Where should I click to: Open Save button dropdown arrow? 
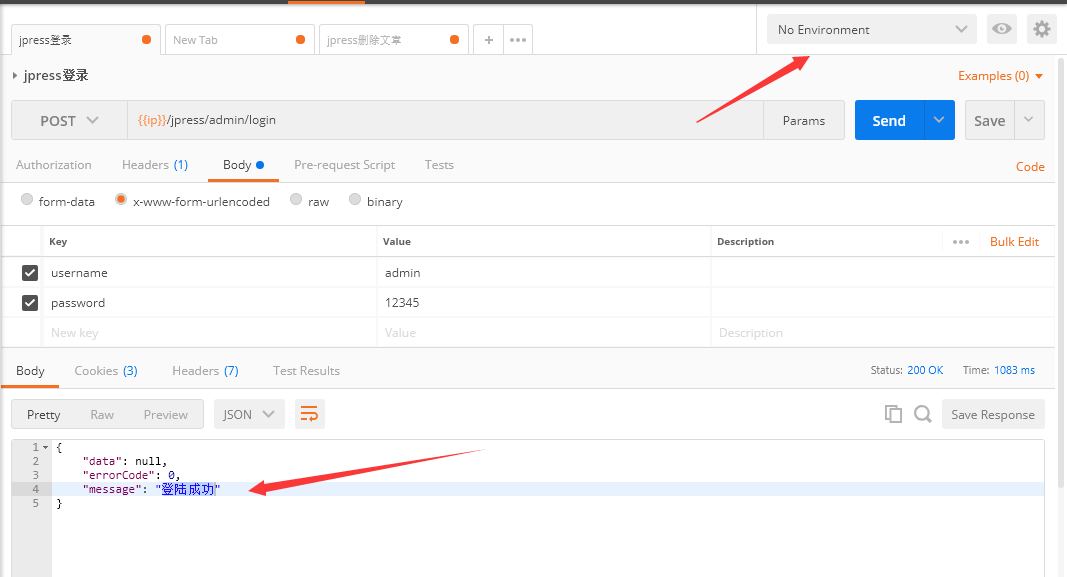coord(1029,120)
